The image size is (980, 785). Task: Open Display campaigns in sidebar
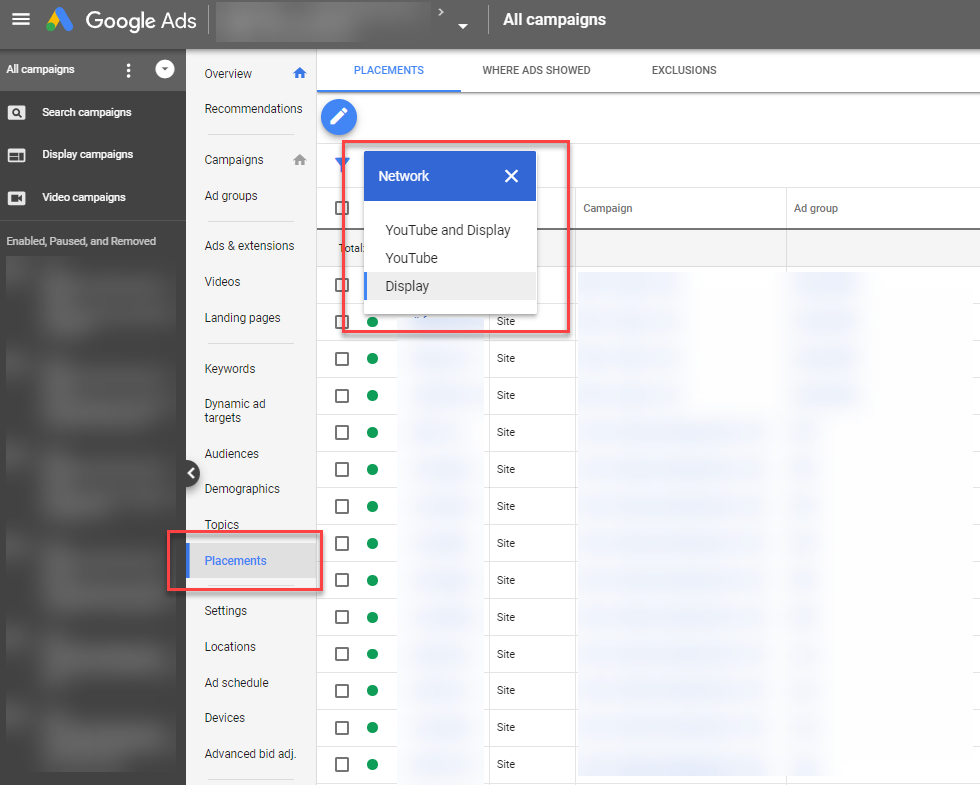(88, 154)
